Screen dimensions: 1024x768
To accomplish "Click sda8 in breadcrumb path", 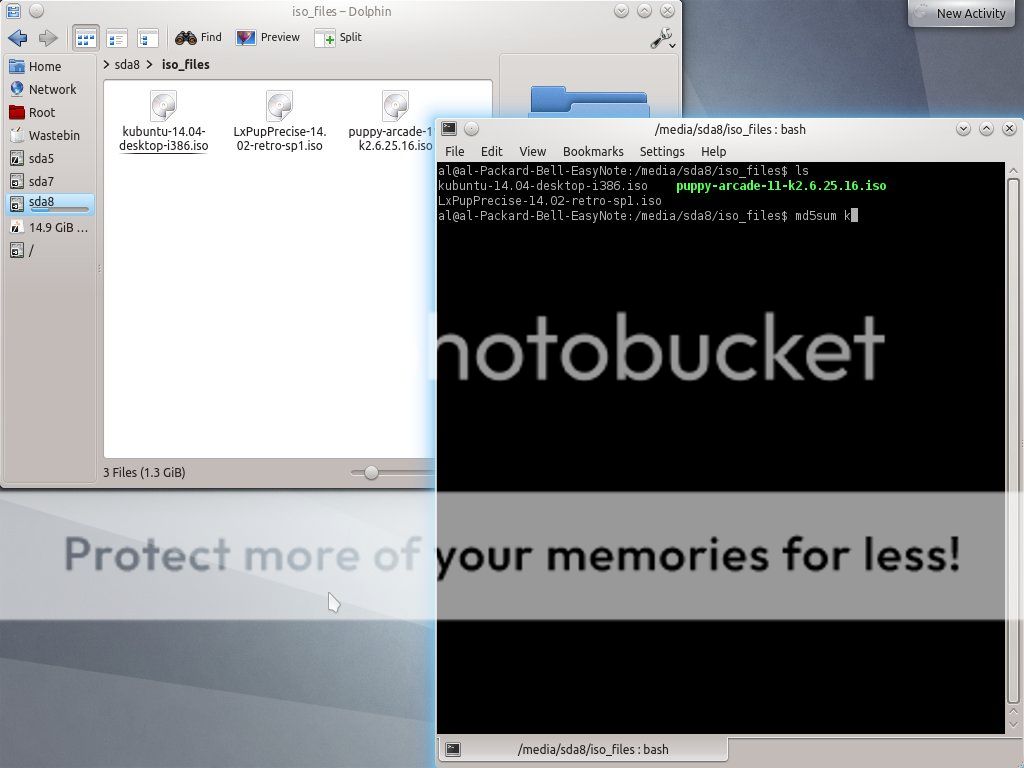I will coord(127,65).
